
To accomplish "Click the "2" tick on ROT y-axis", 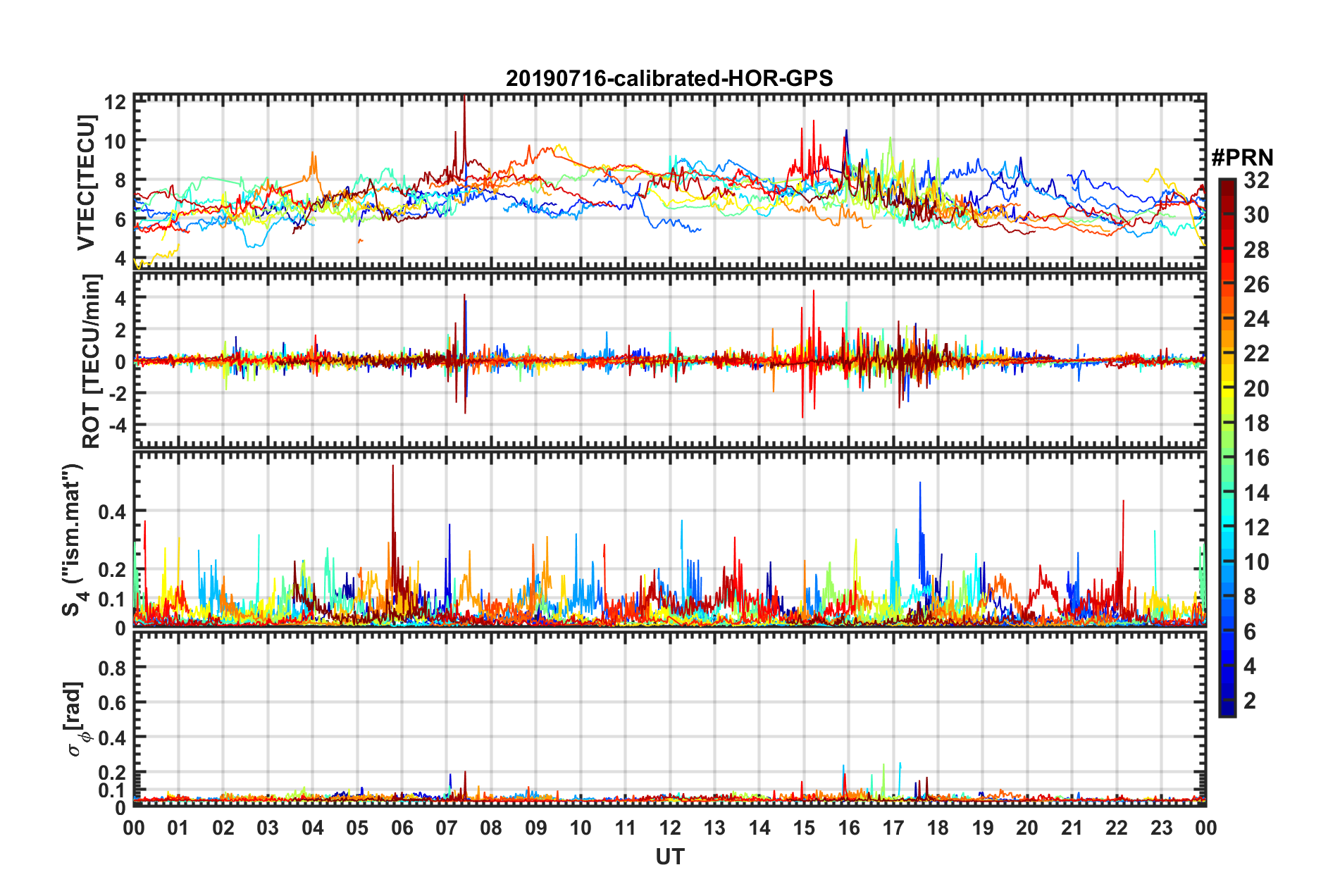I will point(120,330).
